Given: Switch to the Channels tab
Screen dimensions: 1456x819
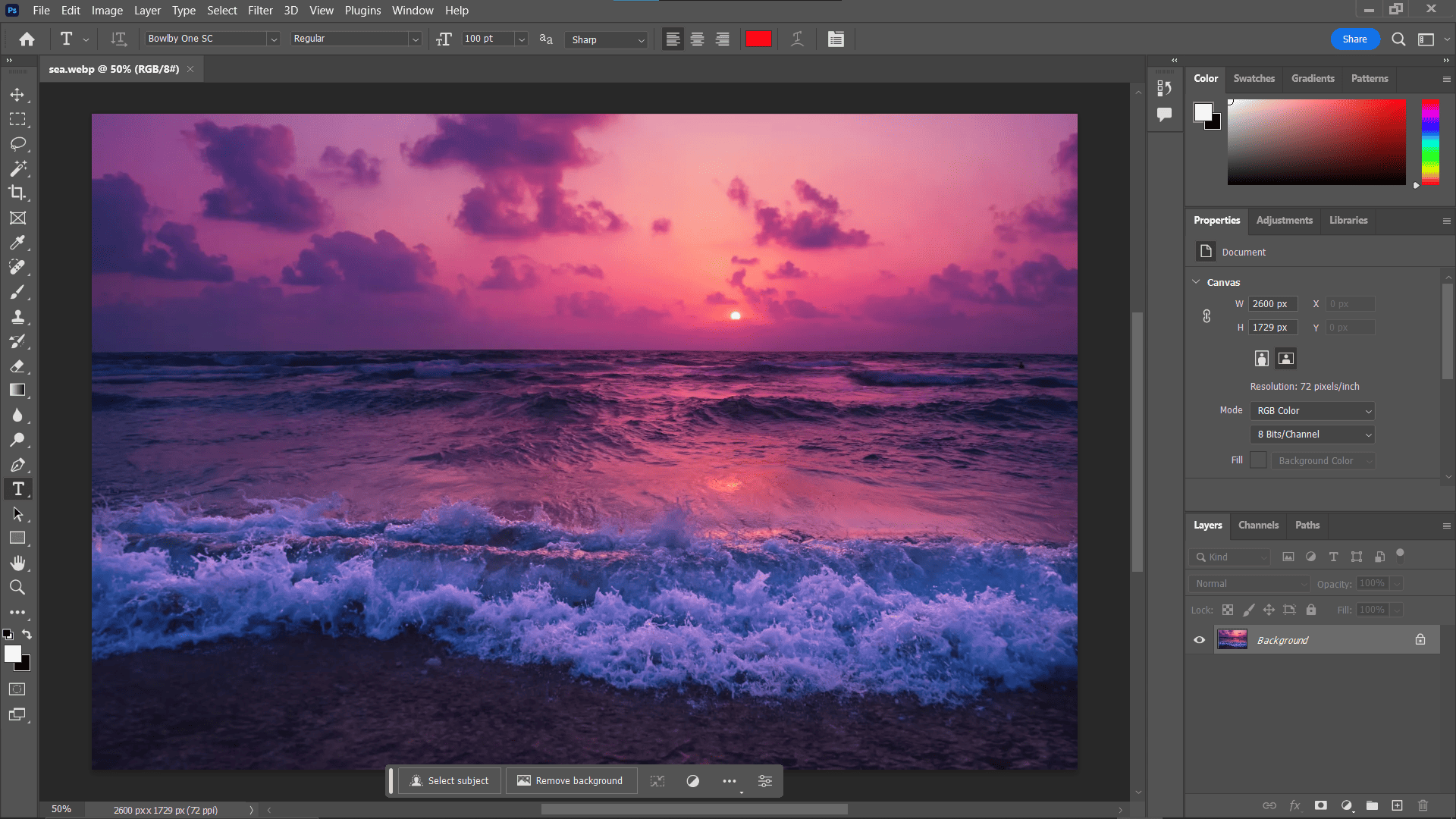Looking at the screenshot, I should 1258,525.
